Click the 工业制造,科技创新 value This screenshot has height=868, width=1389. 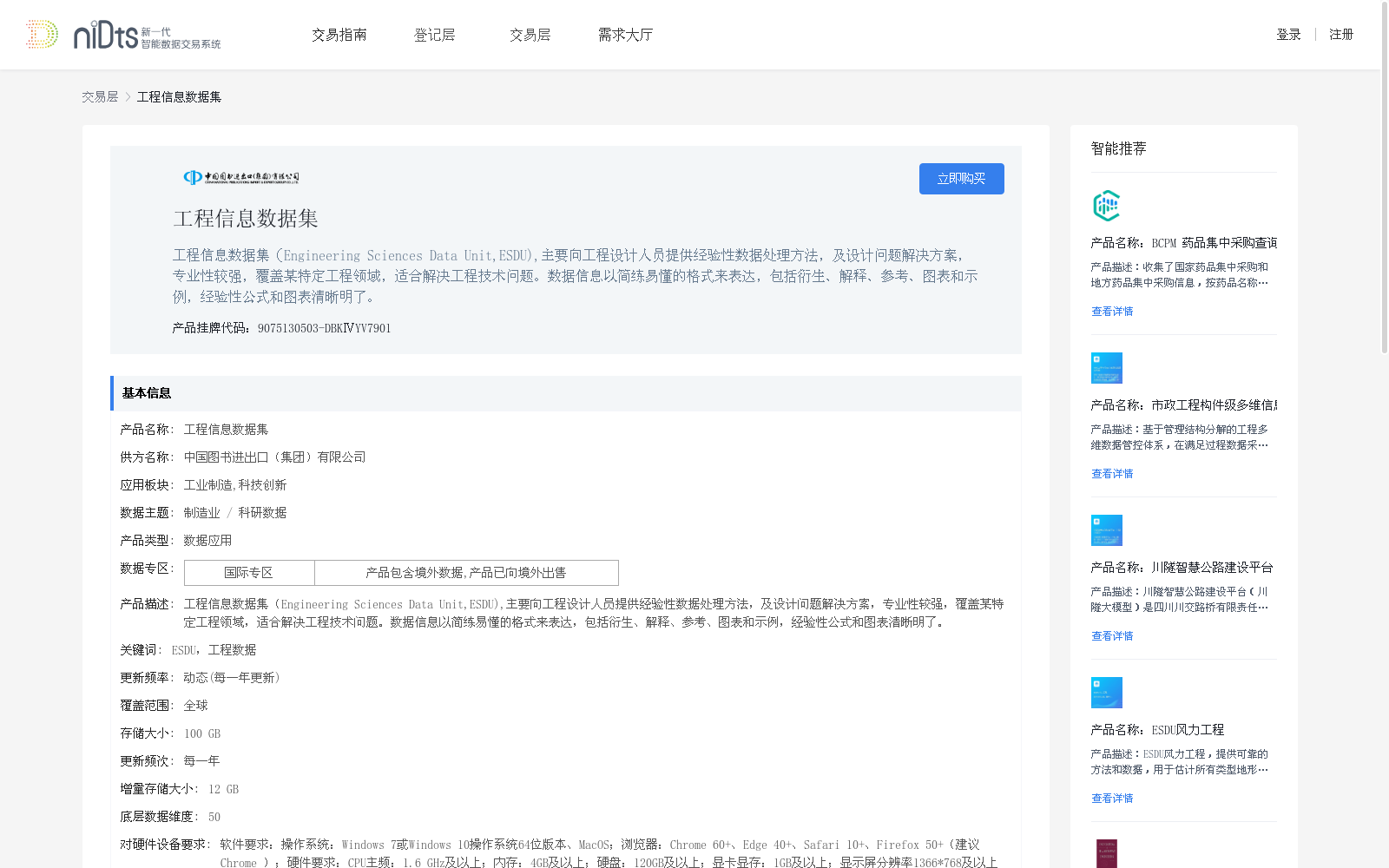tap(234, 485)
